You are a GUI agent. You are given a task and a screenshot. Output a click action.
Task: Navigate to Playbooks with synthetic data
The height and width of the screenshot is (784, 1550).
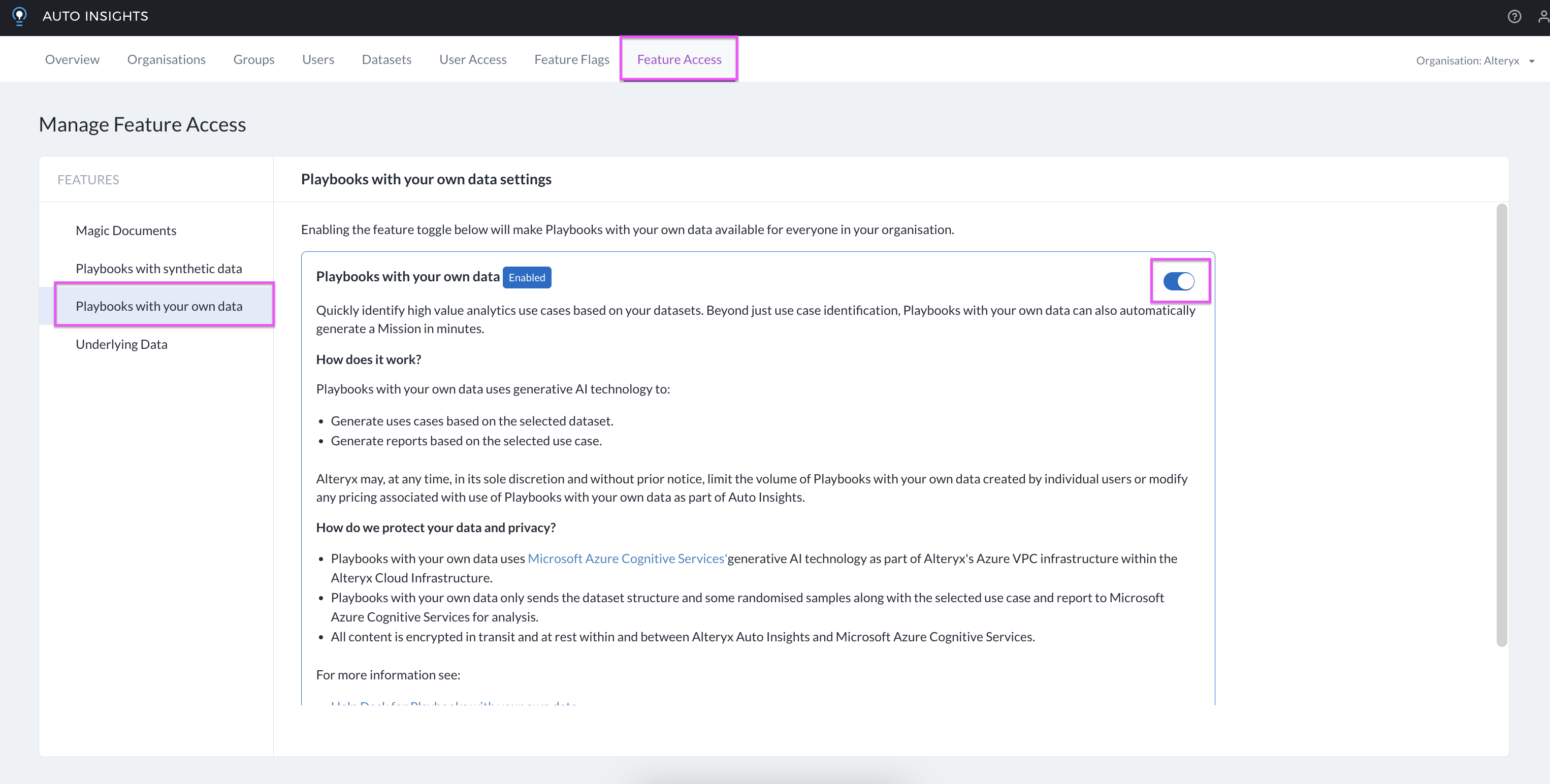pos(159,267)
